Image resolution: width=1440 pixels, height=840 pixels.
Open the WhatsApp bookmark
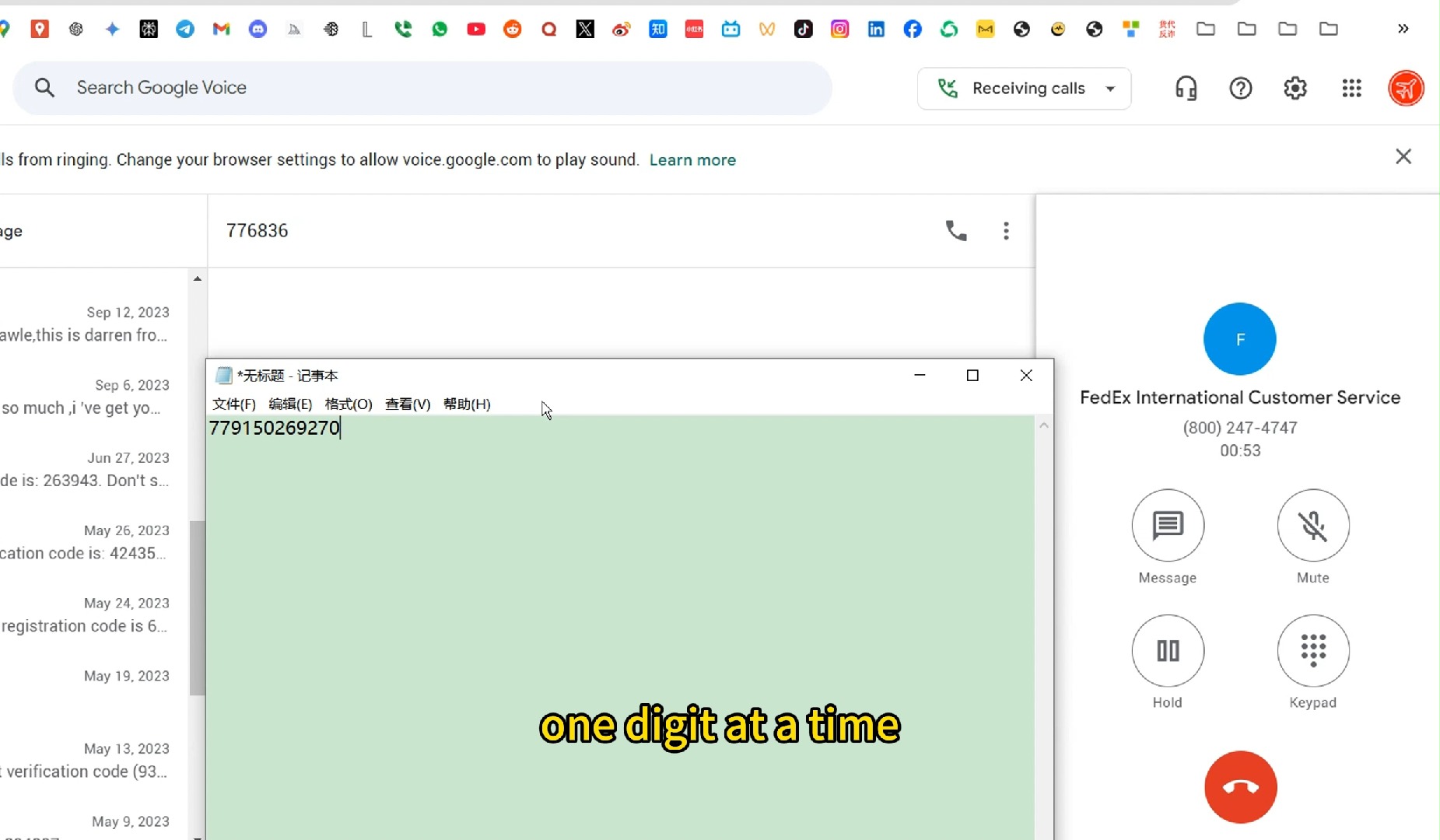[440, 30]
